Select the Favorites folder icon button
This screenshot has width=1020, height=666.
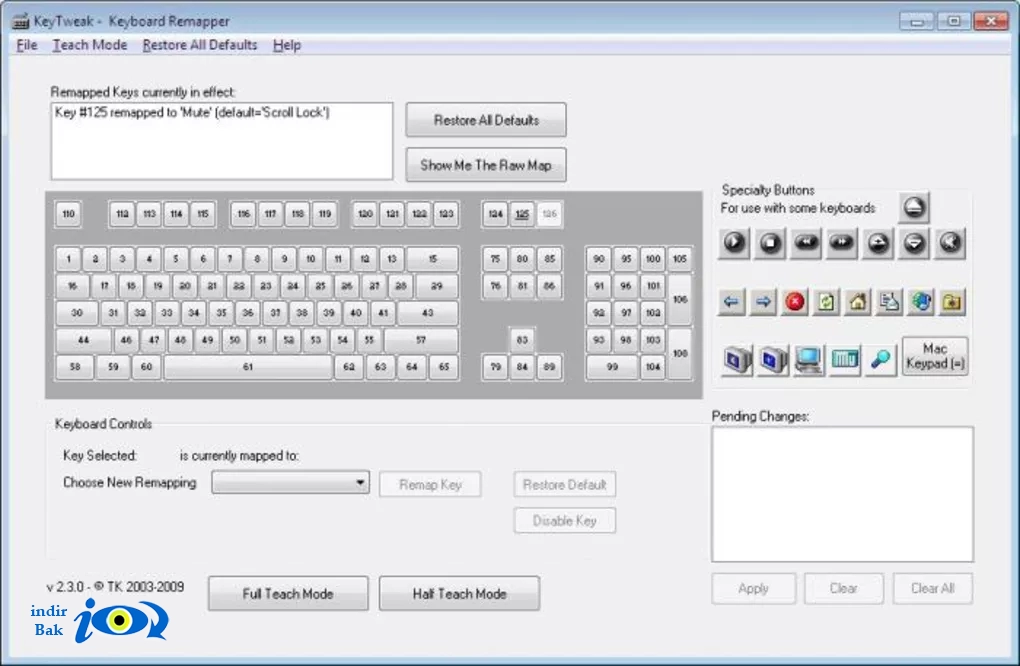click(952, 302)
